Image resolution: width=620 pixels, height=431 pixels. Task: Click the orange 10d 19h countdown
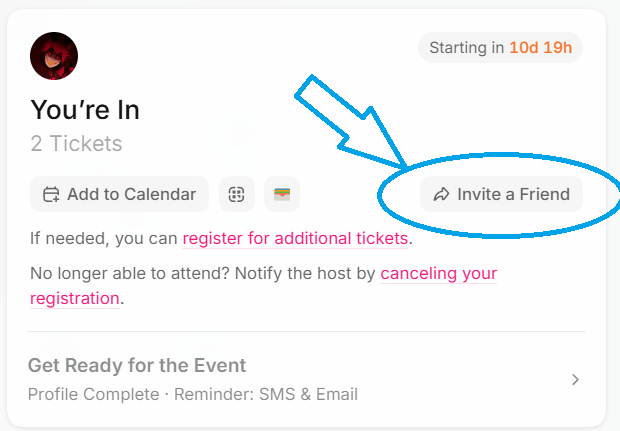pyautogui.click(x=541, y=48)
